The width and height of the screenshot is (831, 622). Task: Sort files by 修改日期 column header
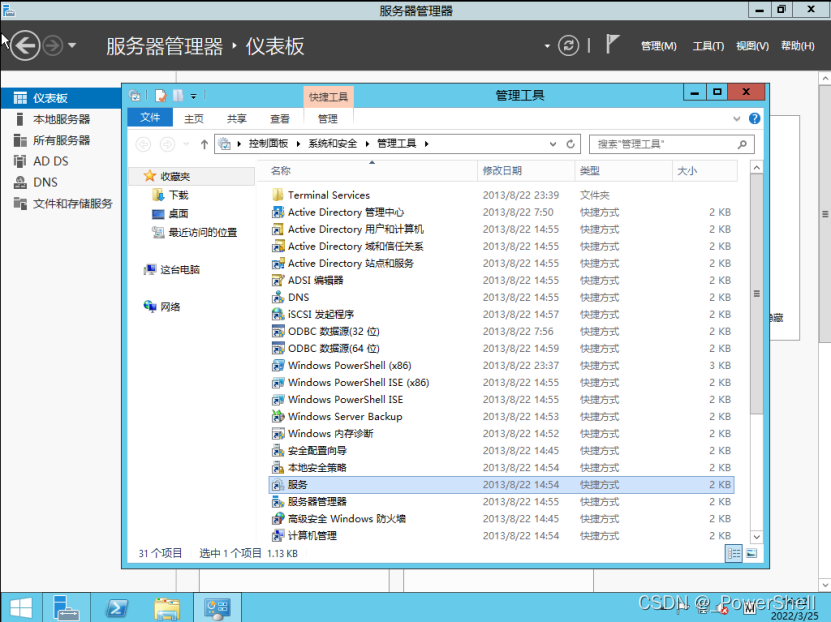coord(502,171)
